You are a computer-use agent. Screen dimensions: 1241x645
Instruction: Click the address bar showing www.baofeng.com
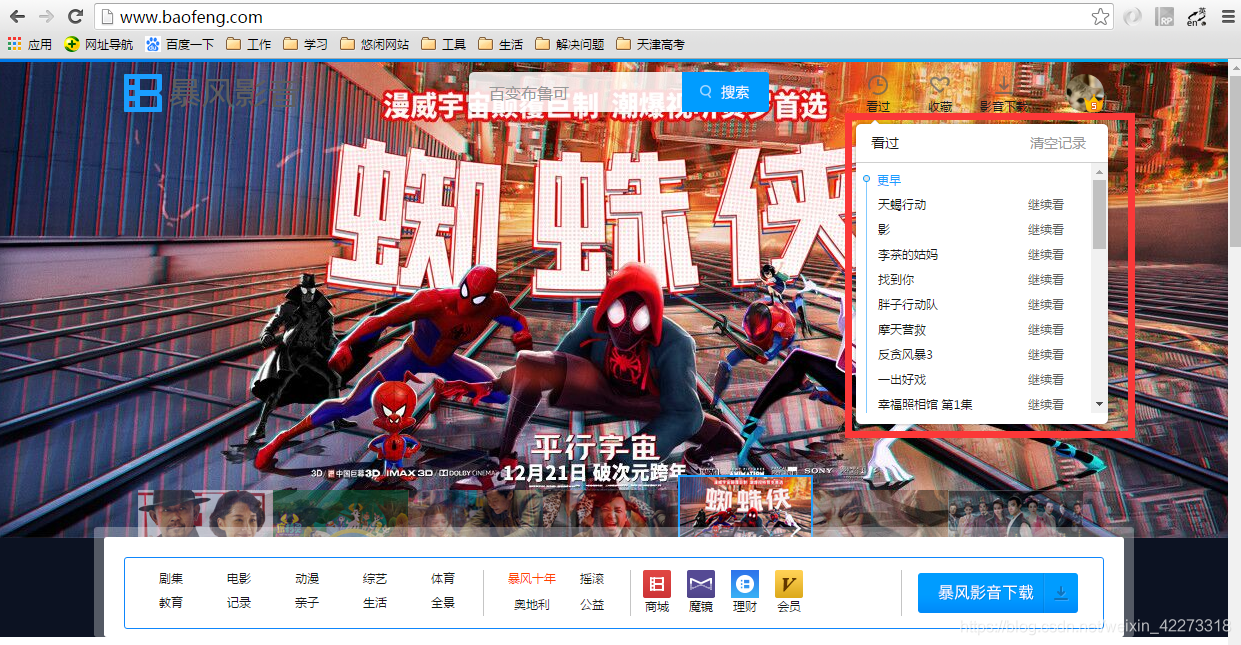point(603,17)
